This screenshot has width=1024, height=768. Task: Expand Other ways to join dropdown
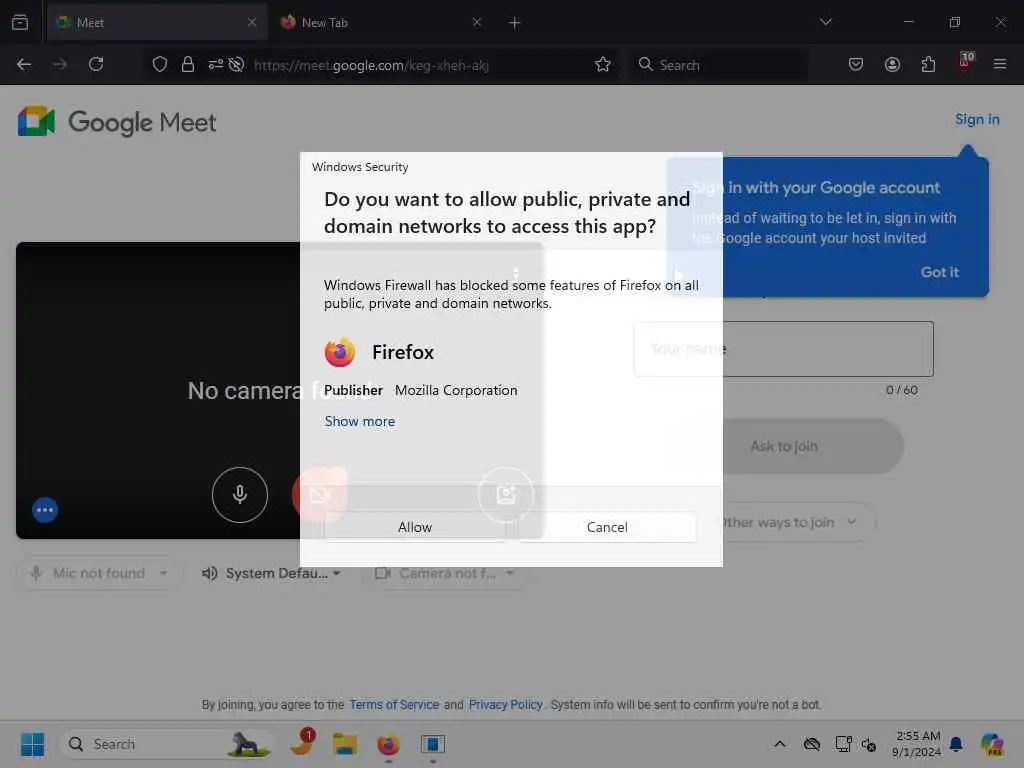coord(788,522)
